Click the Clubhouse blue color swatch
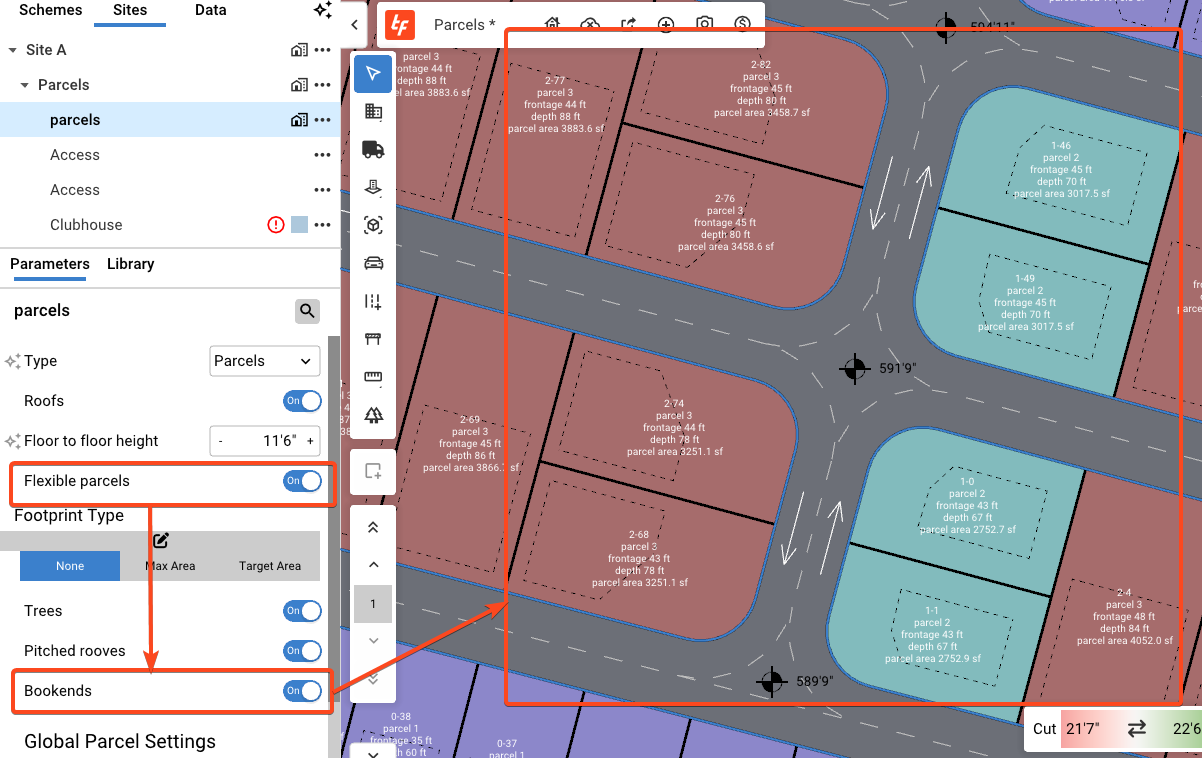Image resolution: width=1202 pixels, height=758 pixels. click(299, 225)
